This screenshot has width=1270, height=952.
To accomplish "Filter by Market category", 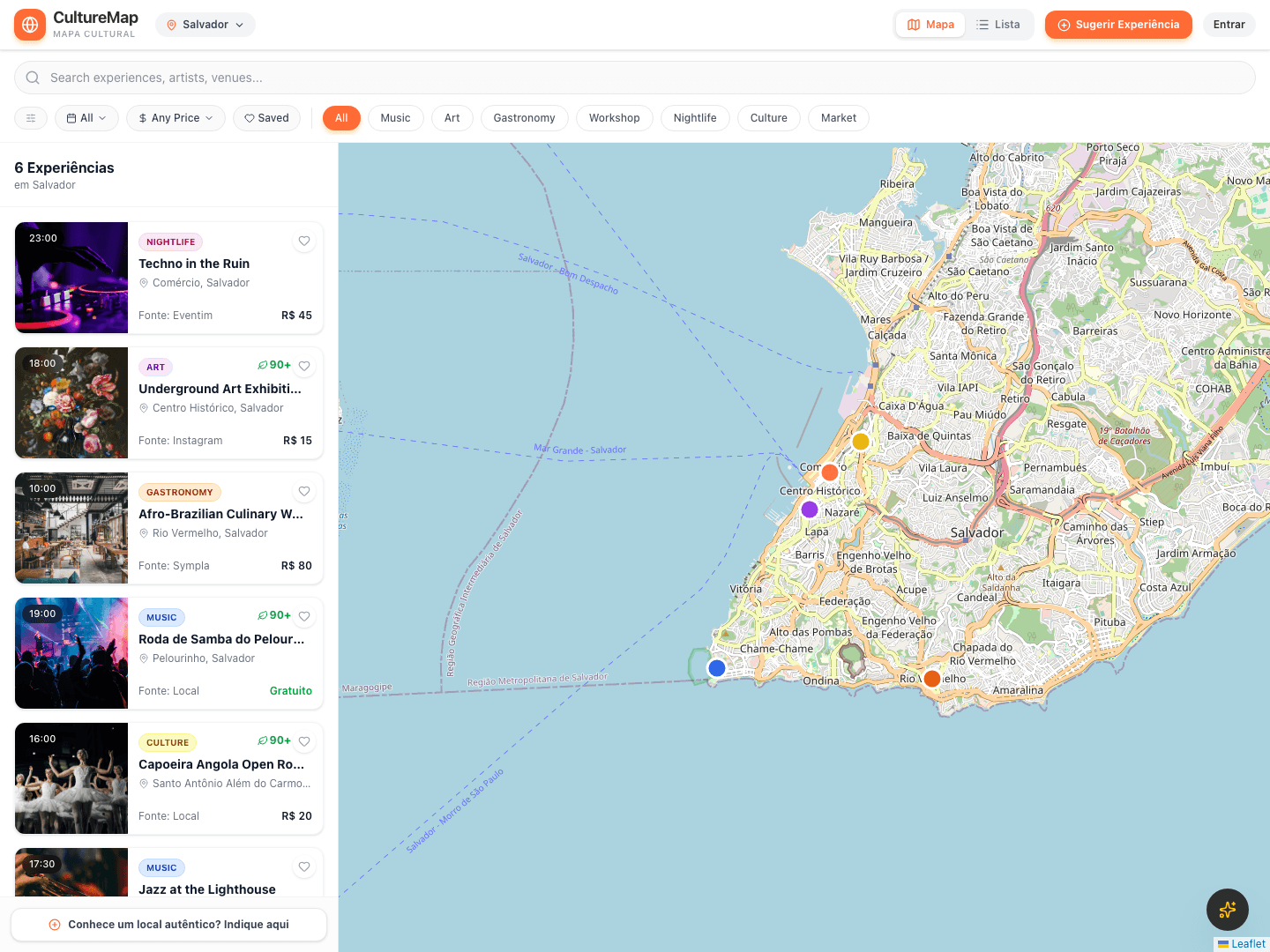I will coord(839,118).
